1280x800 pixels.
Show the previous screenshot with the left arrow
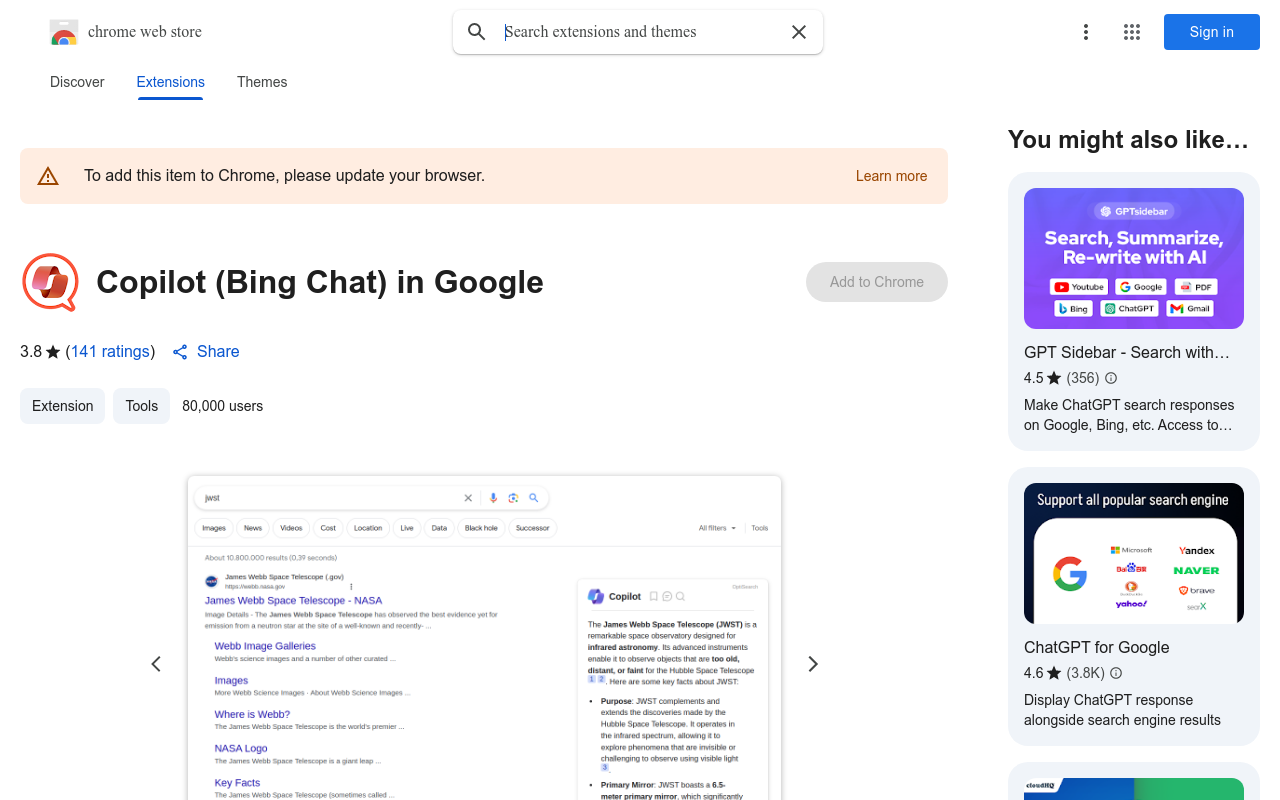pos(155,664)
